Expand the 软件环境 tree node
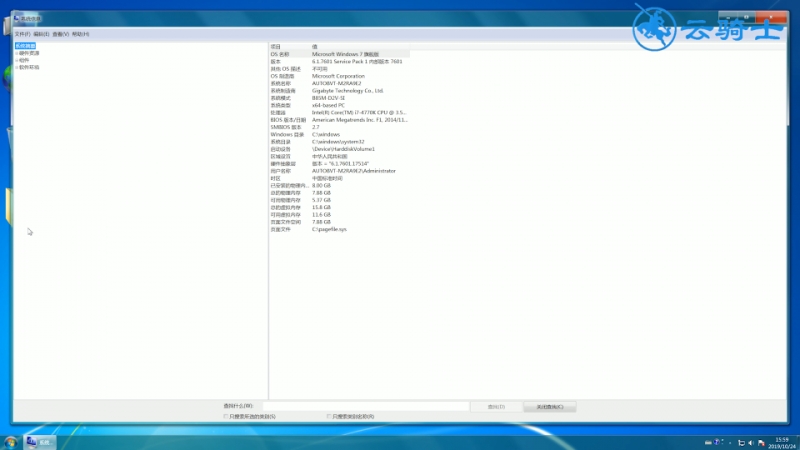The height and width of the screenshot is (450, 800). pos(16,67)
